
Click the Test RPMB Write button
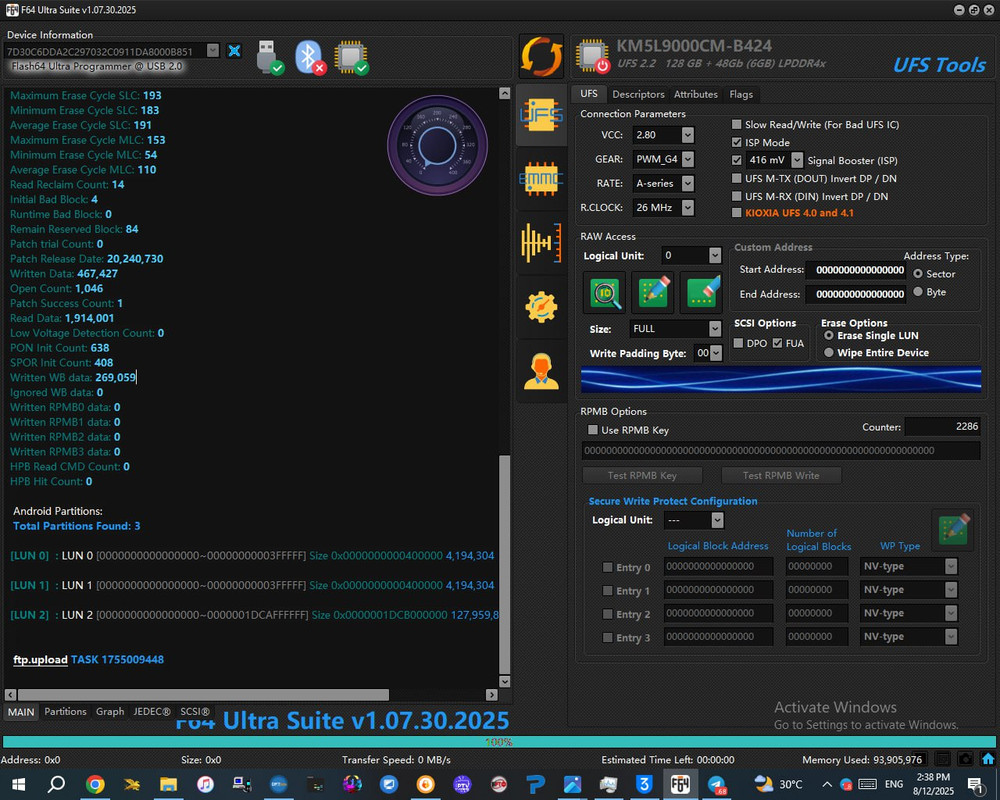pyautogui.click(x=781, y=475)
